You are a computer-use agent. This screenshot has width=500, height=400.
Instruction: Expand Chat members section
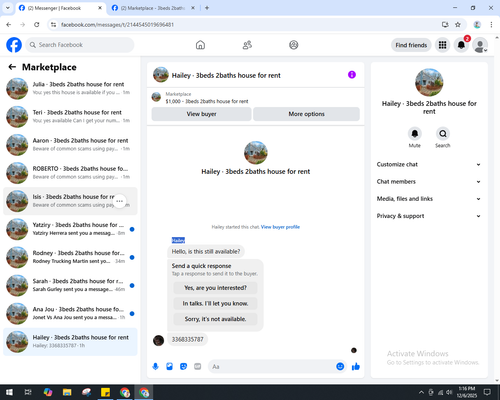click(x=429, y=182)
